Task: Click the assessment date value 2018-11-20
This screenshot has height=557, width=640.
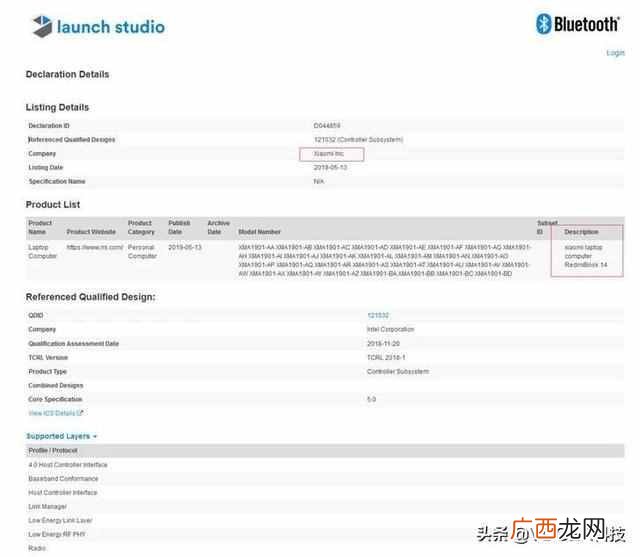Action: [x=384, y=344]
